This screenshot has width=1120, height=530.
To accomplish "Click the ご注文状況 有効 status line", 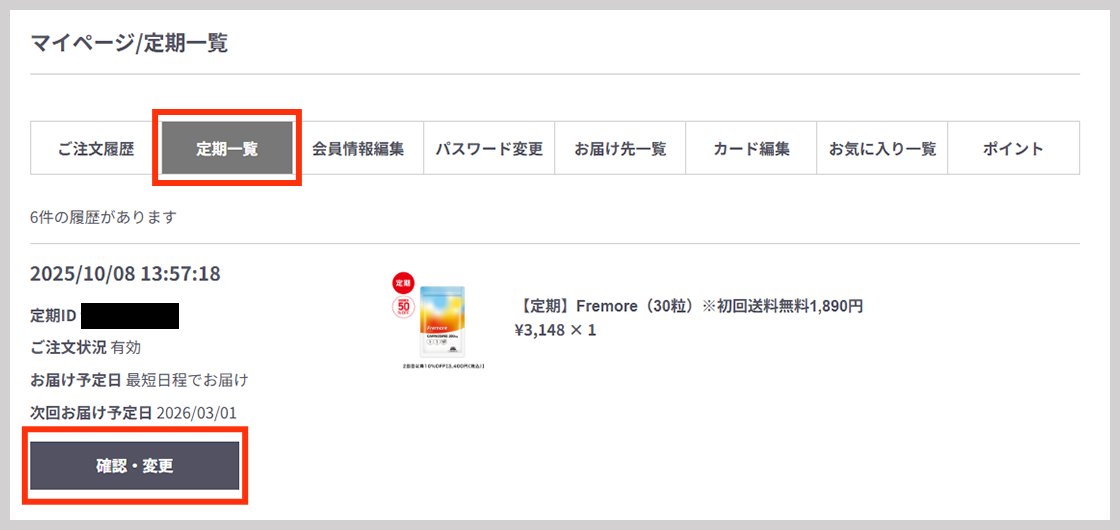I will 86,348.
